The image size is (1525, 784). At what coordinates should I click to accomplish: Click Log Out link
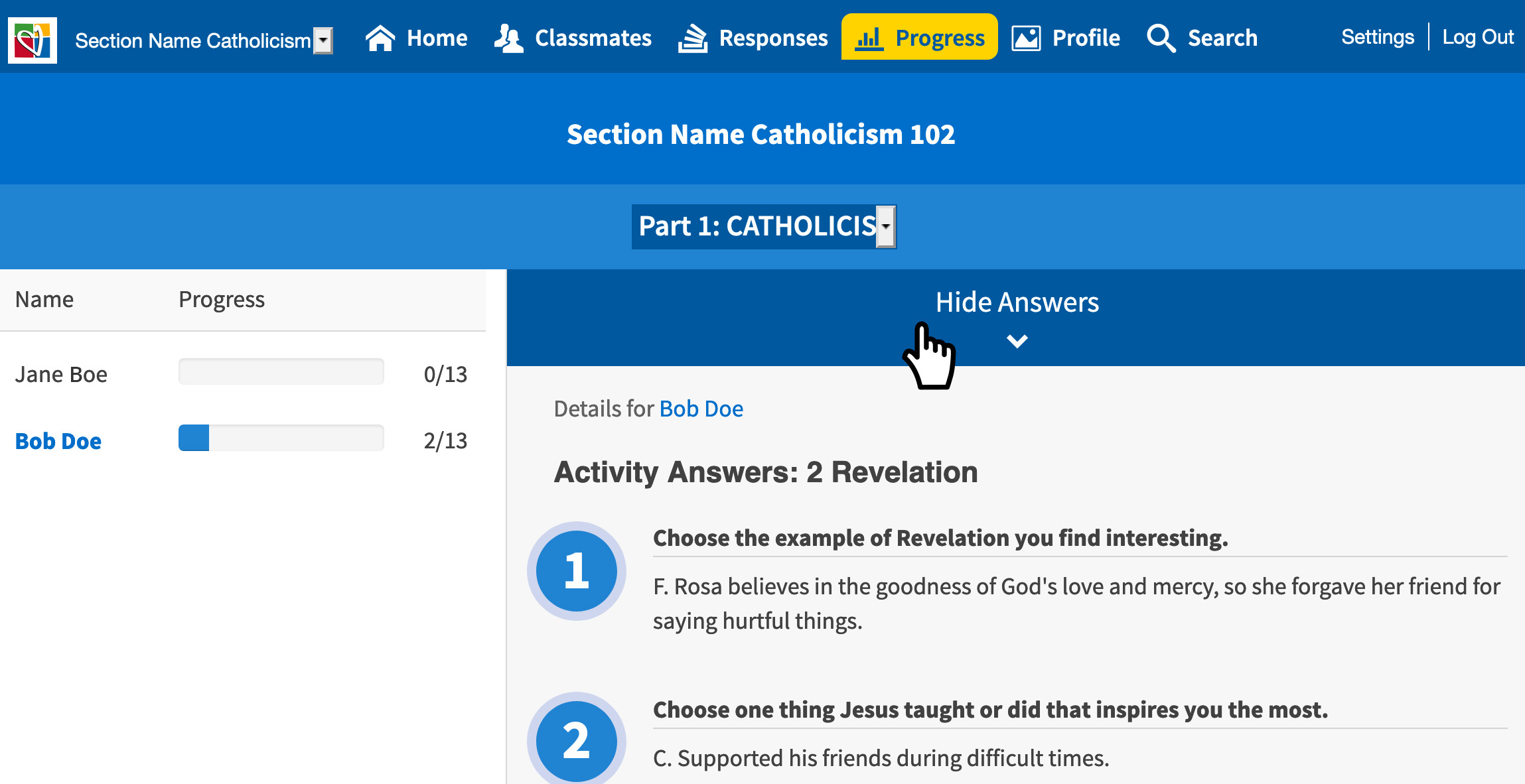tap(1478, 36)
